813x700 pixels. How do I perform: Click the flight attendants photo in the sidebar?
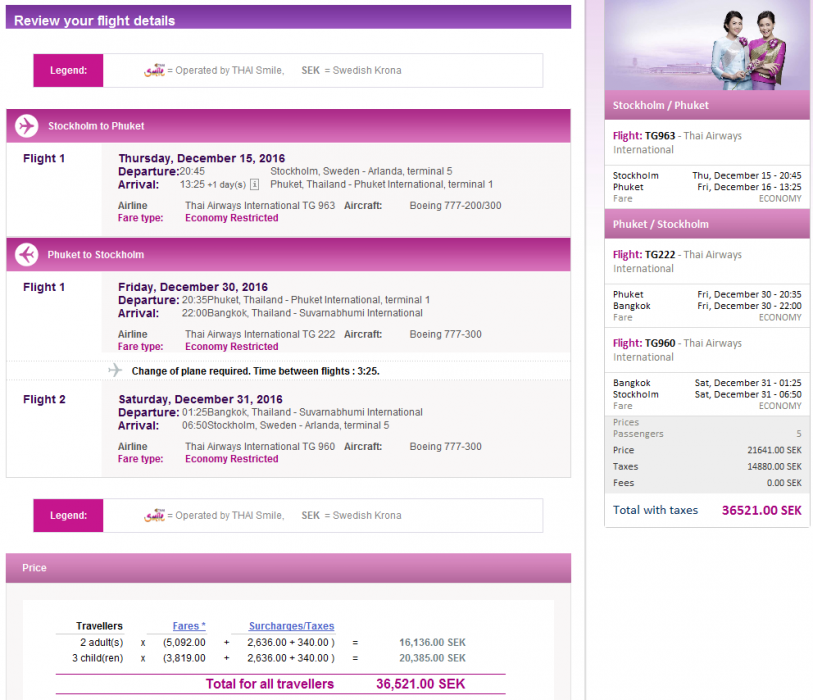707,45
